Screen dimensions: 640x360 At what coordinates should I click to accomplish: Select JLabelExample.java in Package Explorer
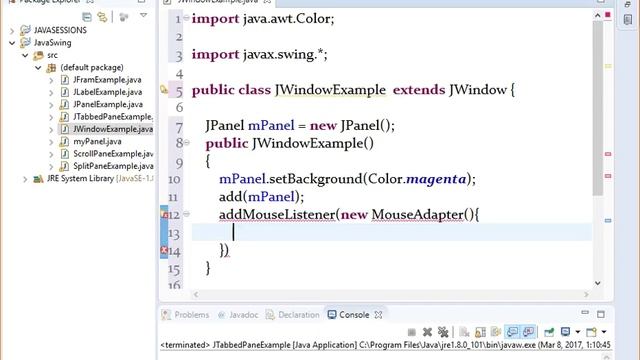coord(108,92)
